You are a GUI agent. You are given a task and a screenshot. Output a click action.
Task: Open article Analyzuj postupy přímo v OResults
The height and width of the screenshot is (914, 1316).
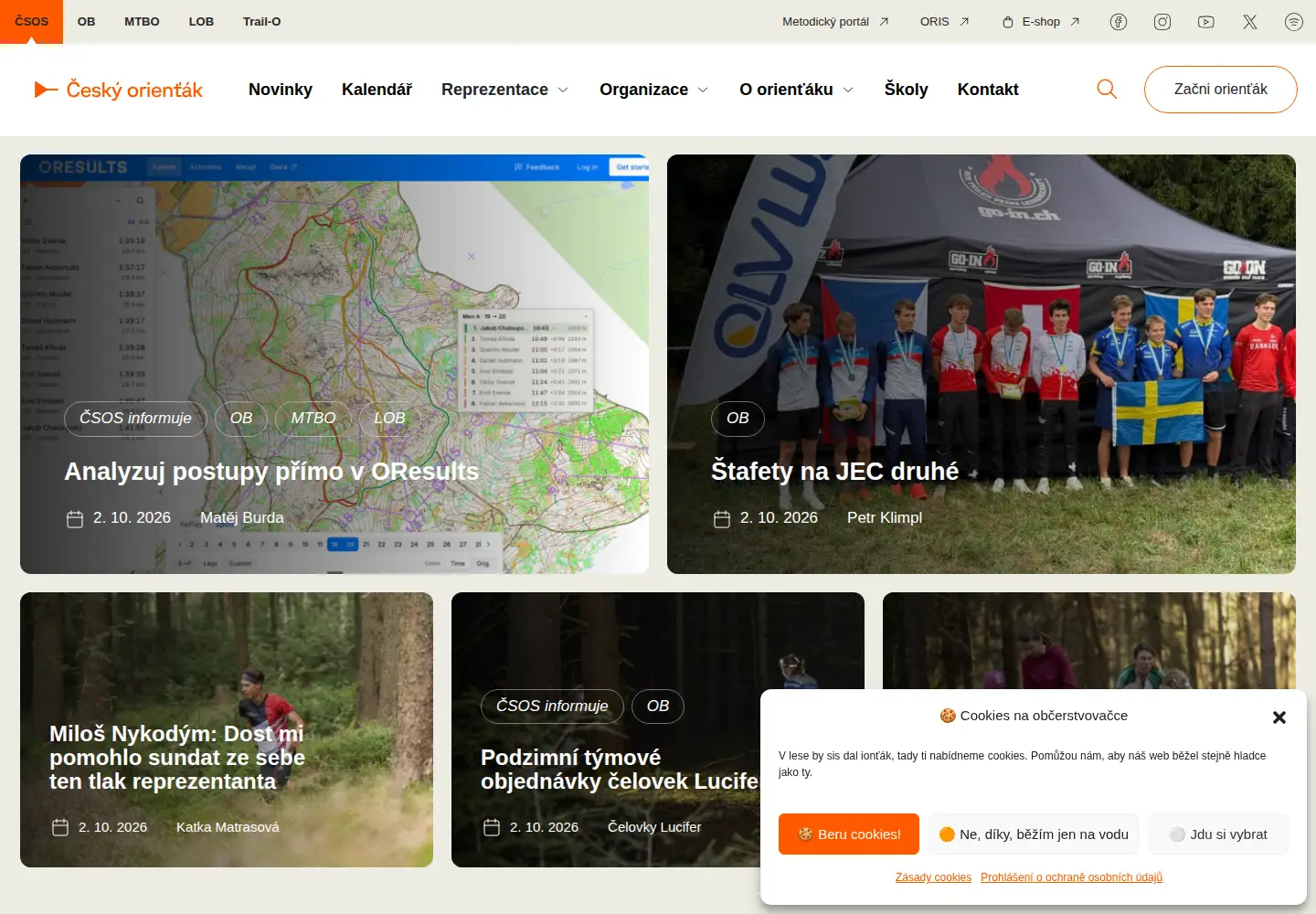pos(271,472)
